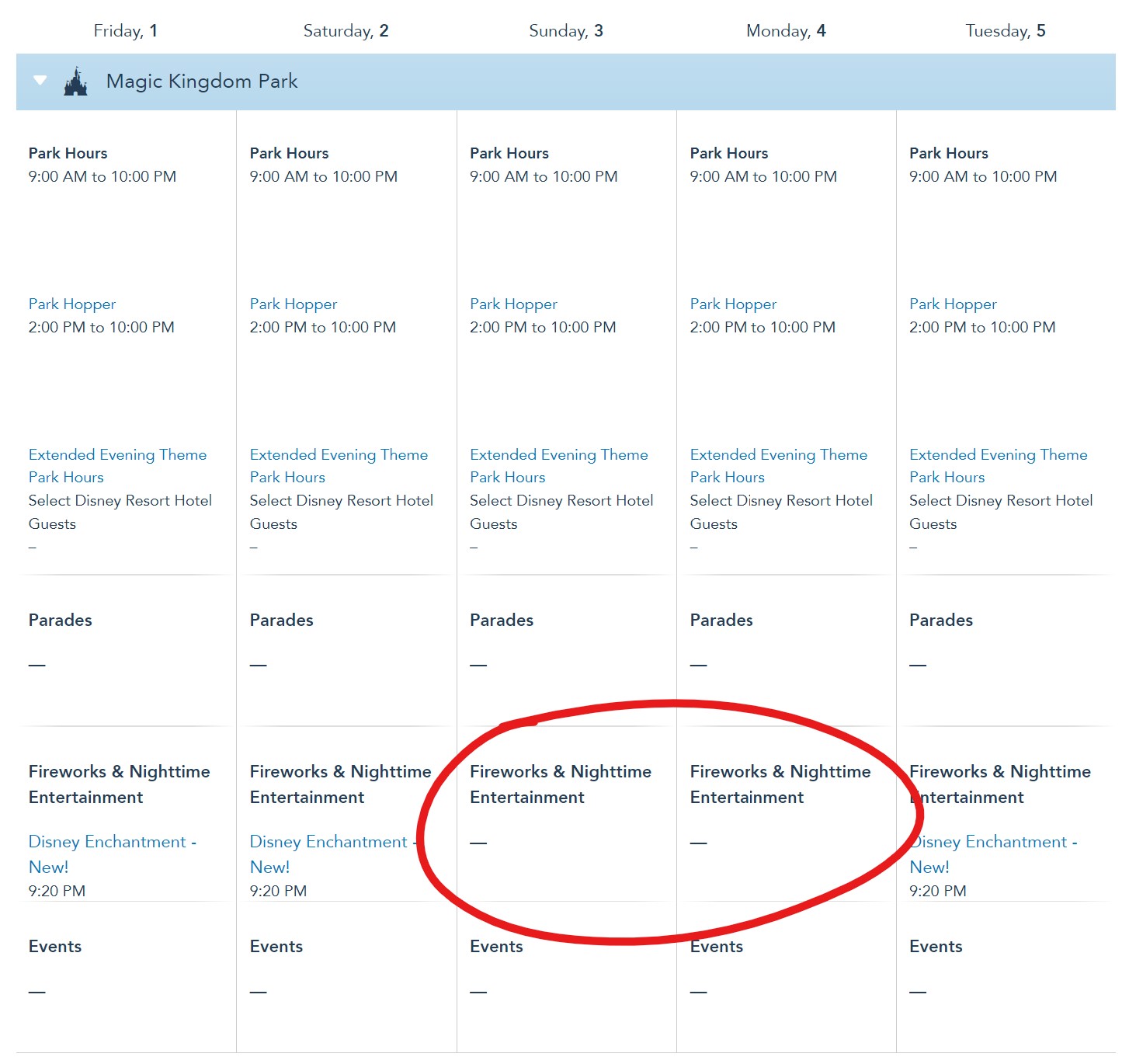Click Tuesday's 2:00 PM to 10:00 PM hopper time
1129x1064 pixels.
click(x=983, y=328)
